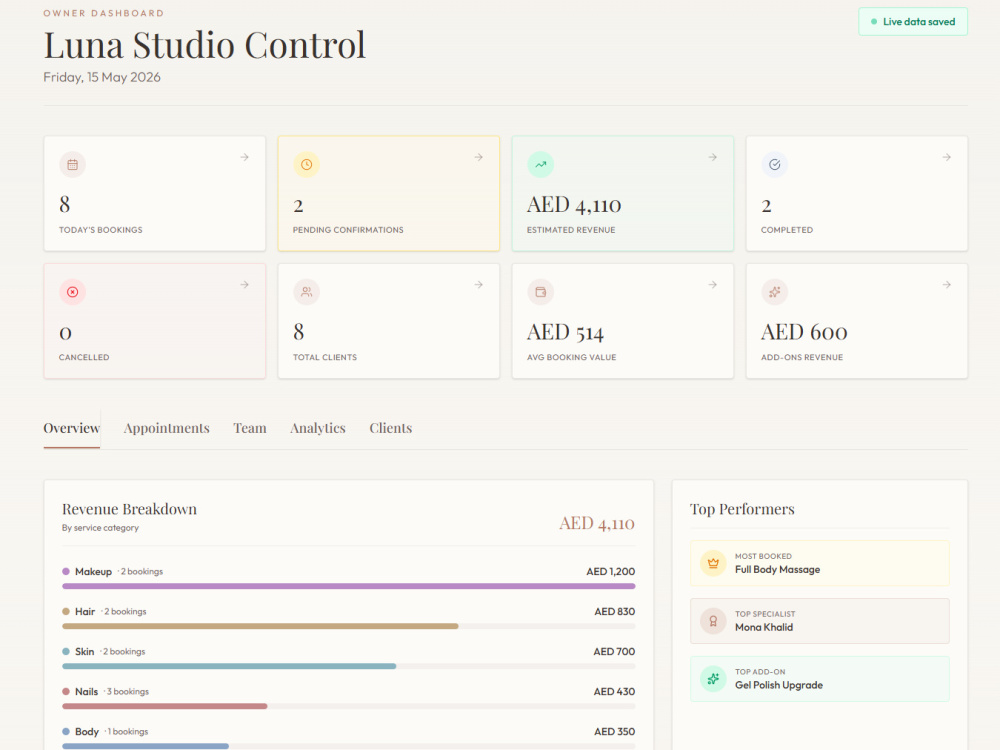
Task: Click the Today's Bookings count 8
Action: coord(64,205)
